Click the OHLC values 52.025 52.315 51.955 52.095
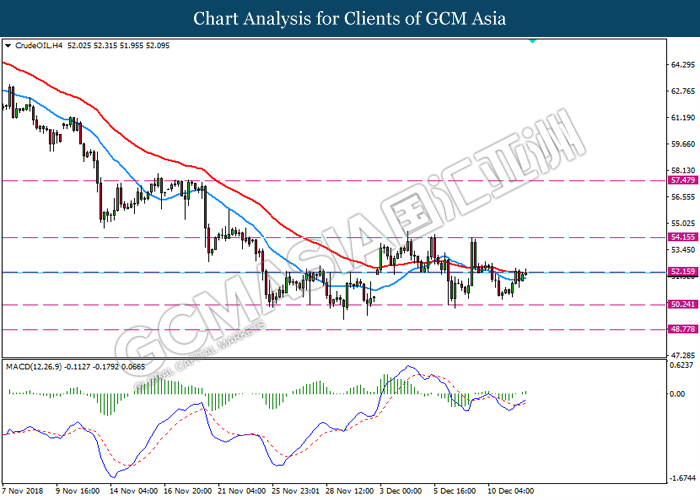 coord(118,46)
